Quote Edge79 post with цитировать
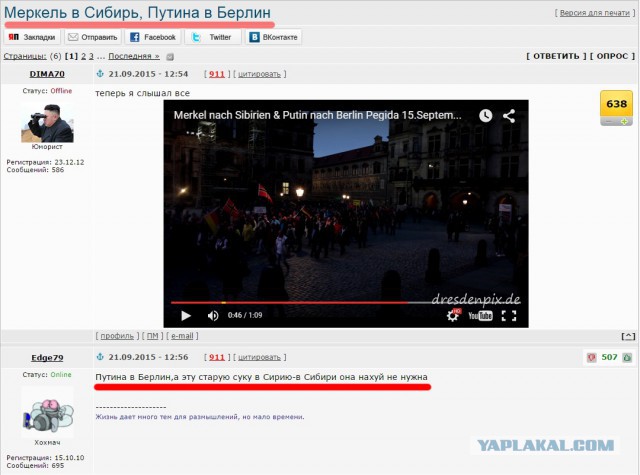The height and width of the screenshot is (475, 640). (x=259, y=357)
